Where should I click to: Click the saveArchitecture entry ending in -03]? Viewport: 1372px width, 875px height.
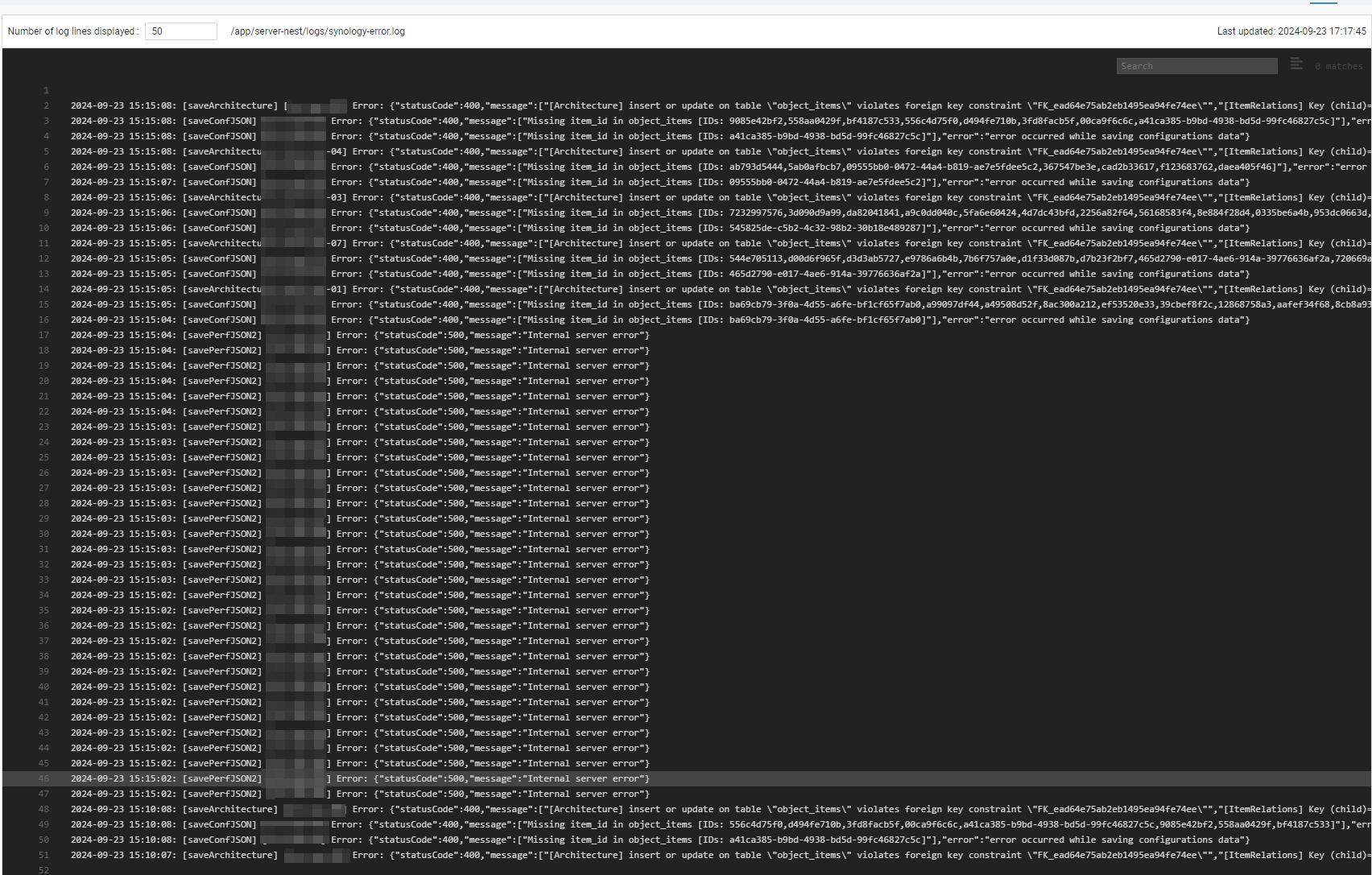[720, 197]
